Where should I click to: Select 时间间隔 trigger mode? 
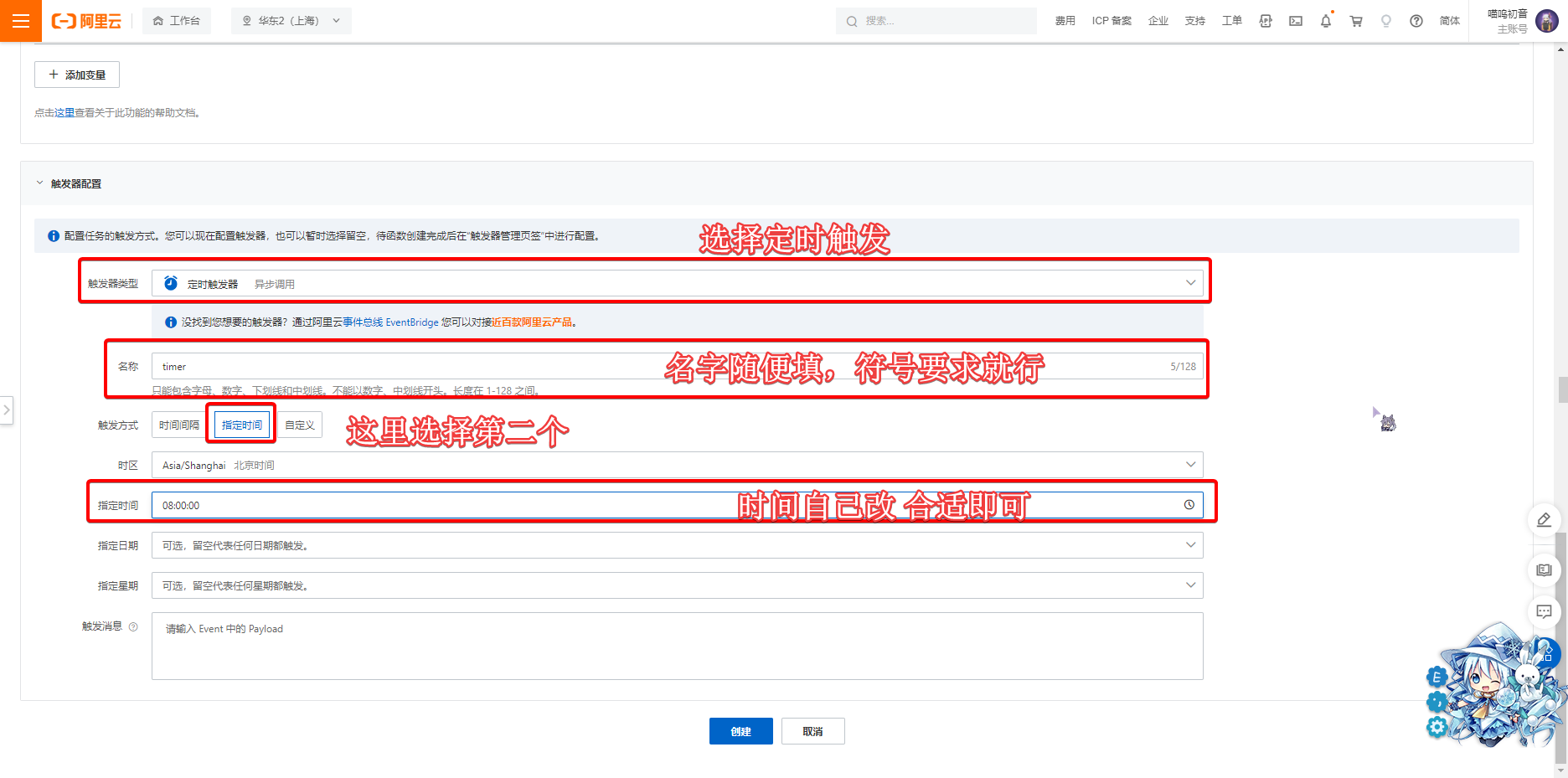tap(179, 425)
